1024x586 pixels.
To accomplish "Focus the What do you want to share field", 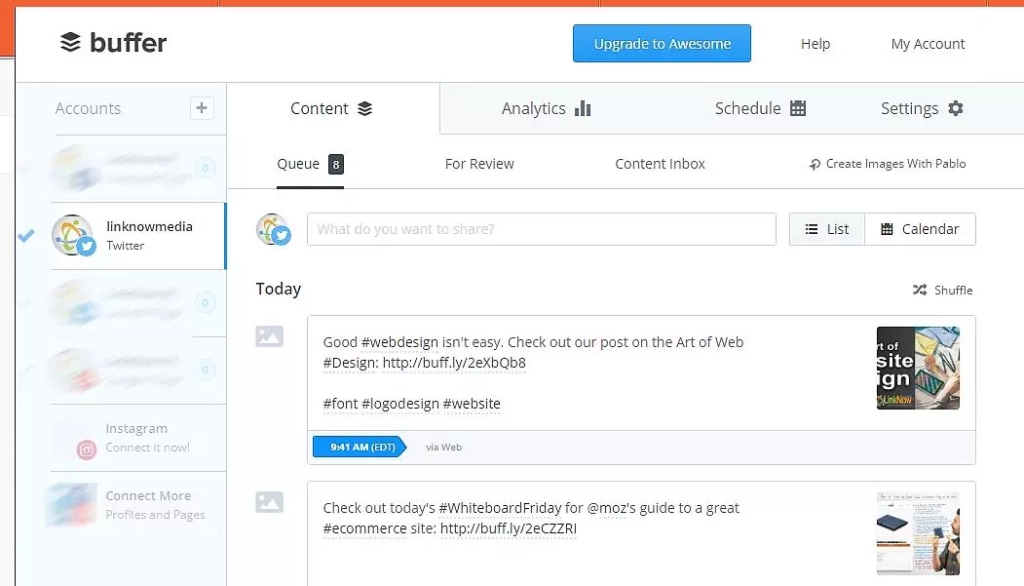I will coord(541,229).
